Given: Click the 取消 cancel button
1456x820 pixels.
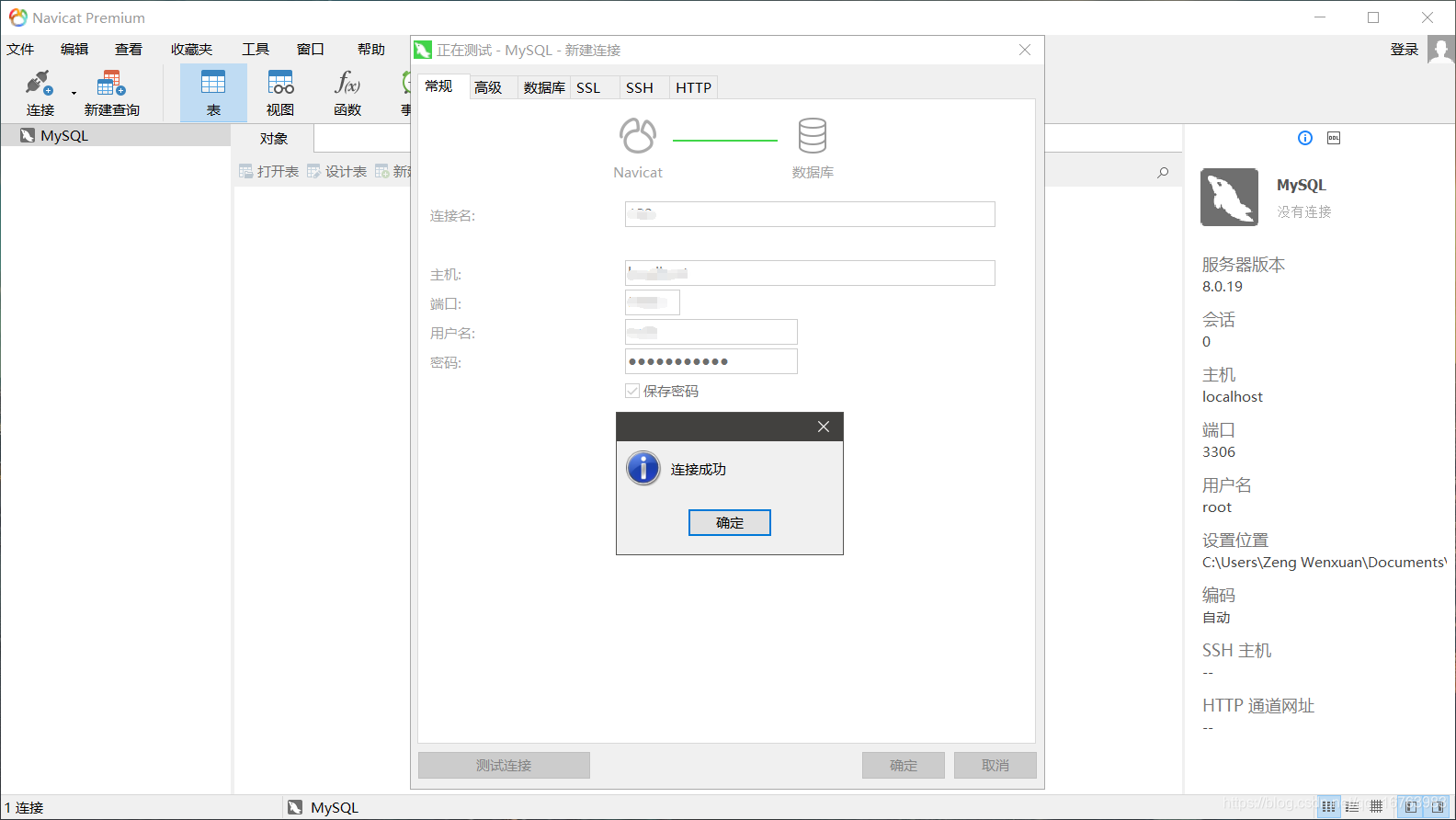Looking at the screenshot, I should pyautogui.click(x=995, y=765).
